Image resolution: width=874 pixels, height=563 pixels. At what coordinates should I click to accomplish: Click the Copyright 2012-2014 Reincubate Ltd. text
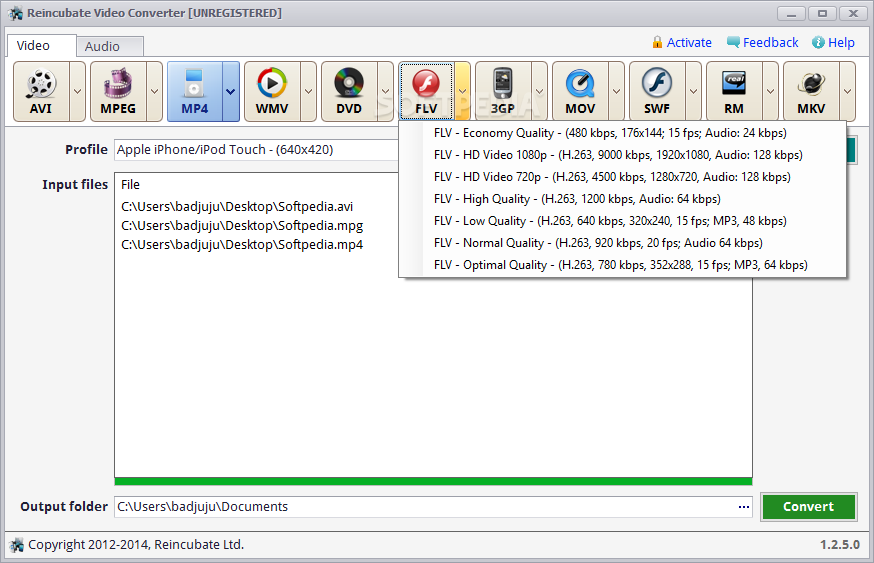[136, 545]
